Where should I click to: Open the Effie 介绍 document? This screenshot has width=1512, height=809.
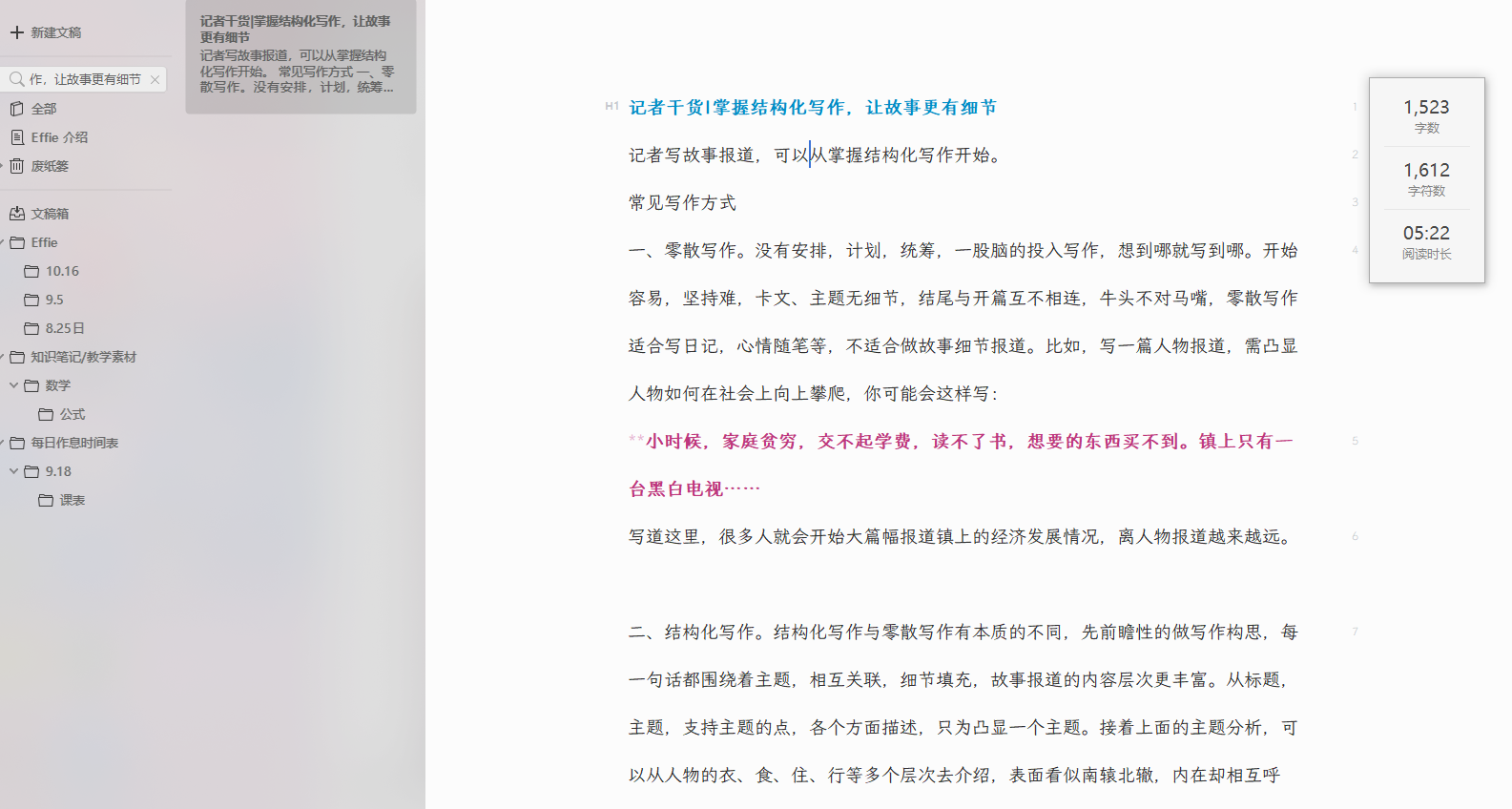(x=58, y=137)
